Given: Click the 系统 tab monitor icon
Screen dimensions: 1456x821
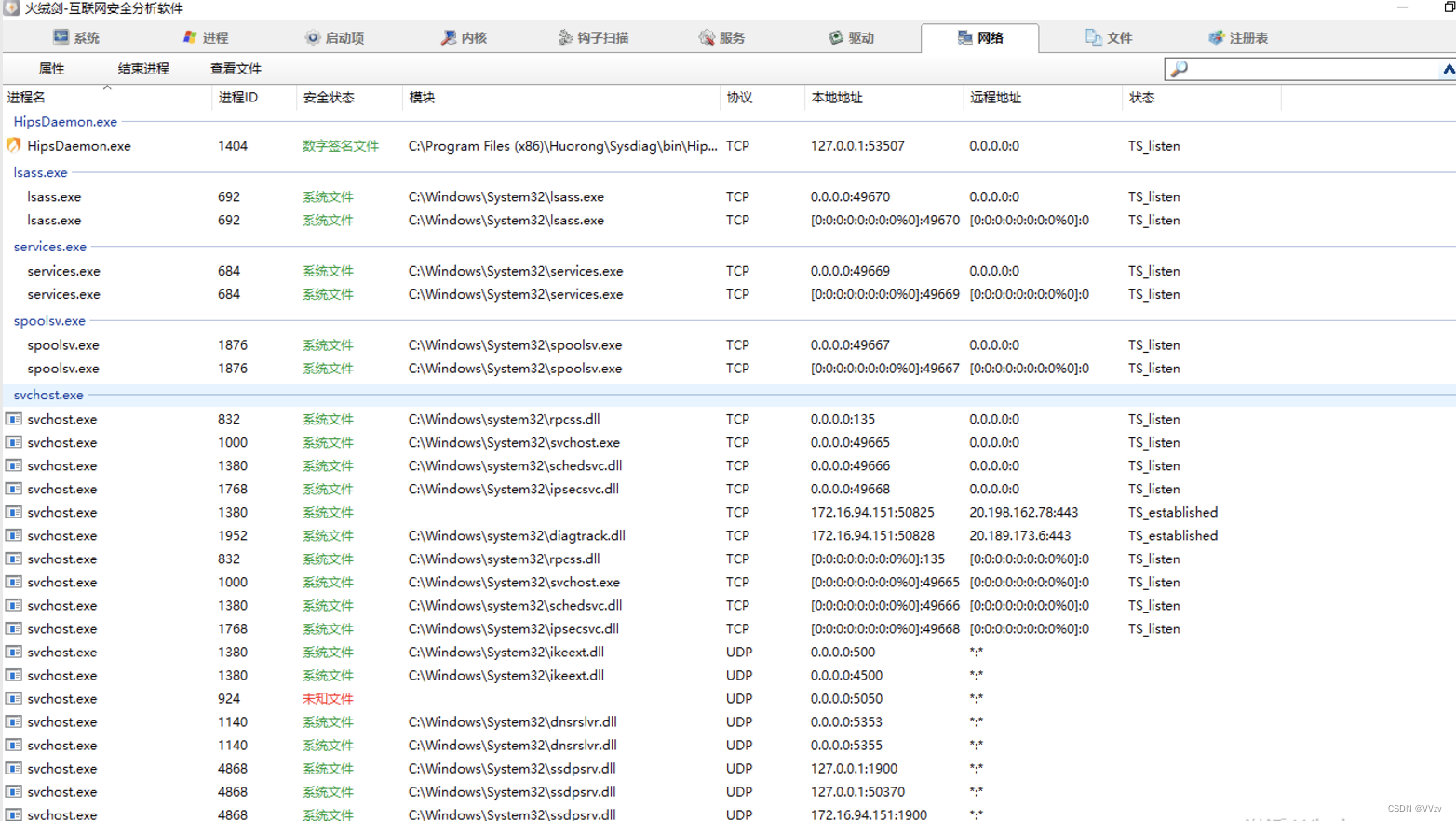Looking at the screenshot, I should coord(61,36).
